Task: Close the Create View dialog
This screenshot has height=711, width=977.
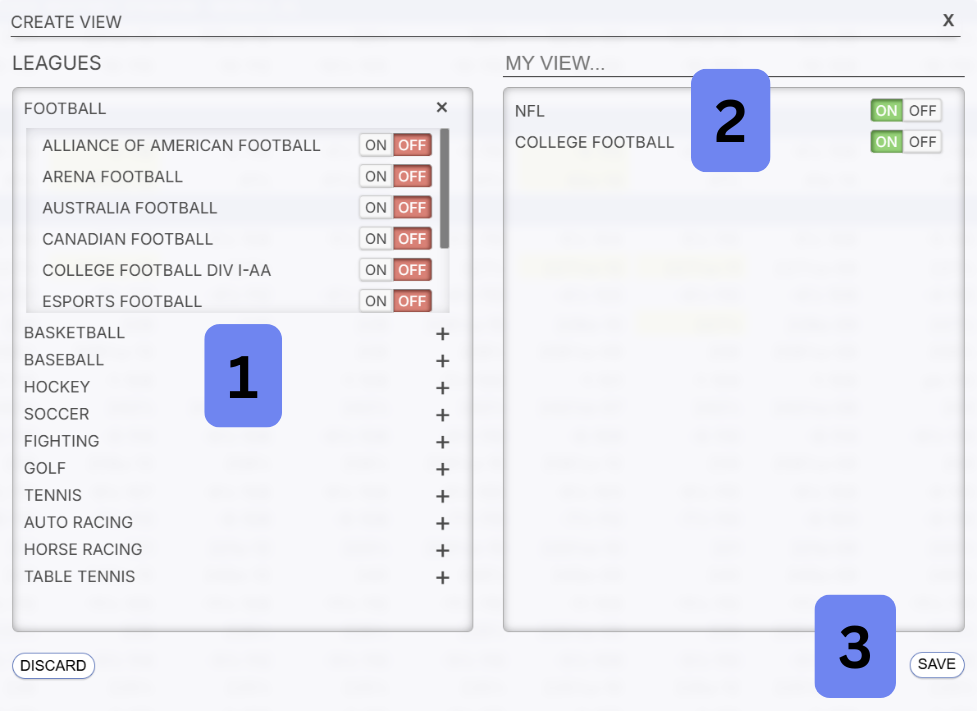Action: point(948,20)
